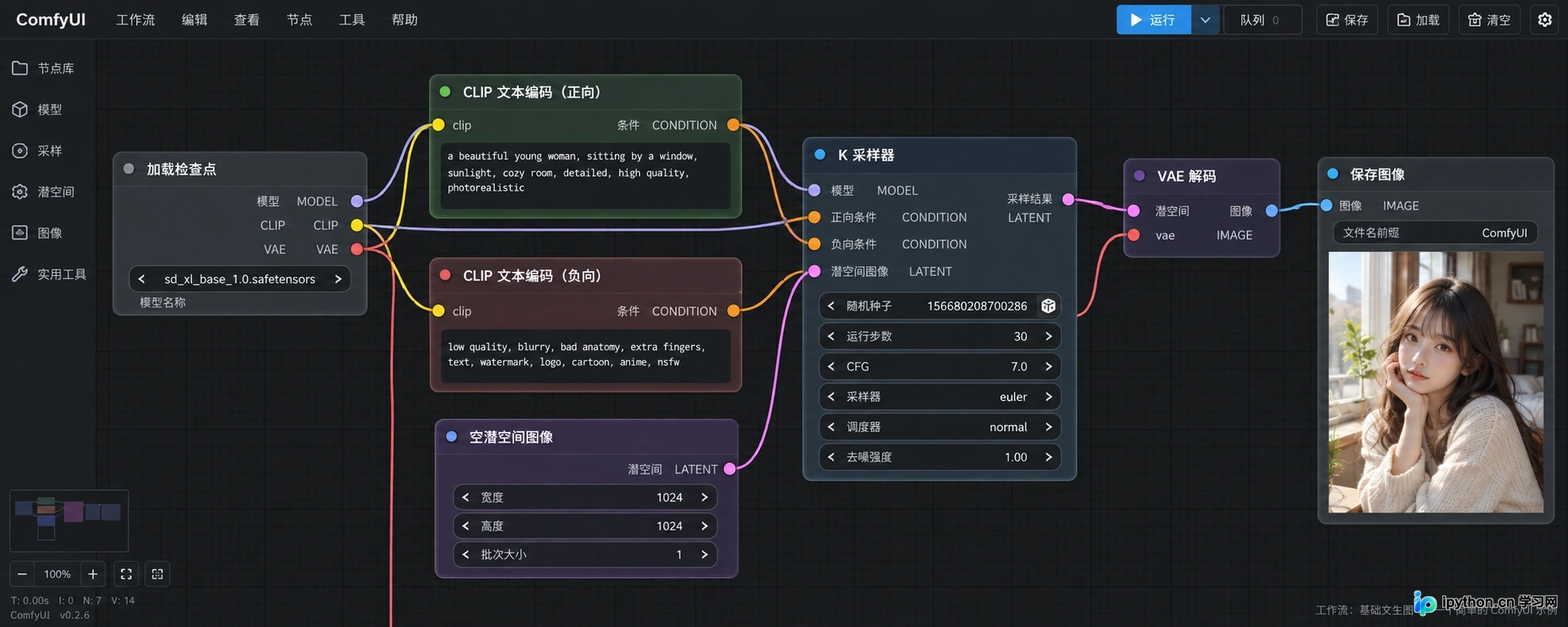The width and height of the screenshot is (1568, 627).
Task: Open settings via the gear icon
Action: 1544,20
